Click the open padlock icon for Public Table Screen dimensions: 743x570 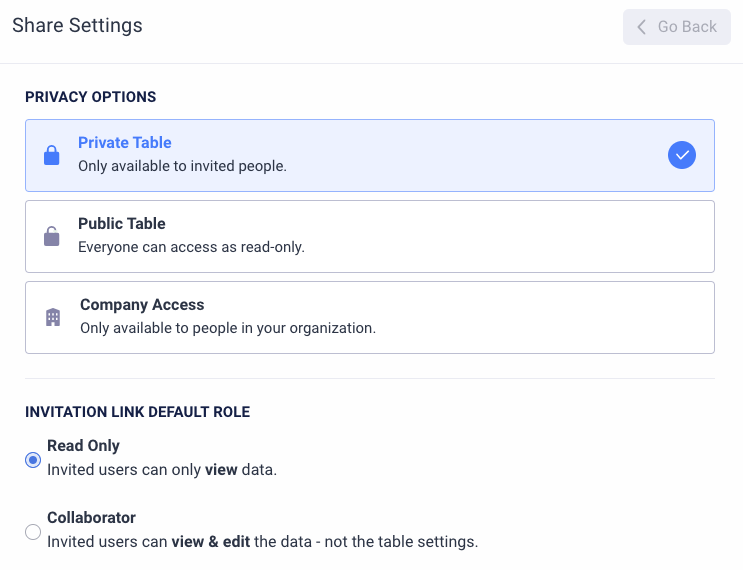52,237
